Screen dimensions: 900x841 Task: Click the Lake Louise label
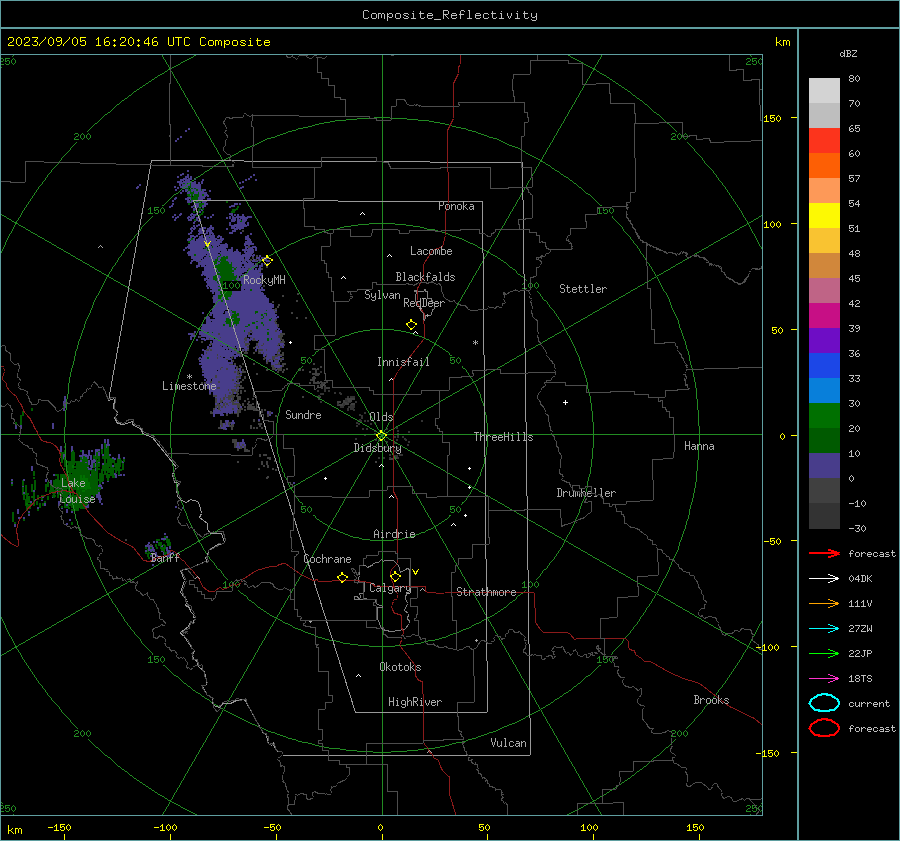(77, 491)
